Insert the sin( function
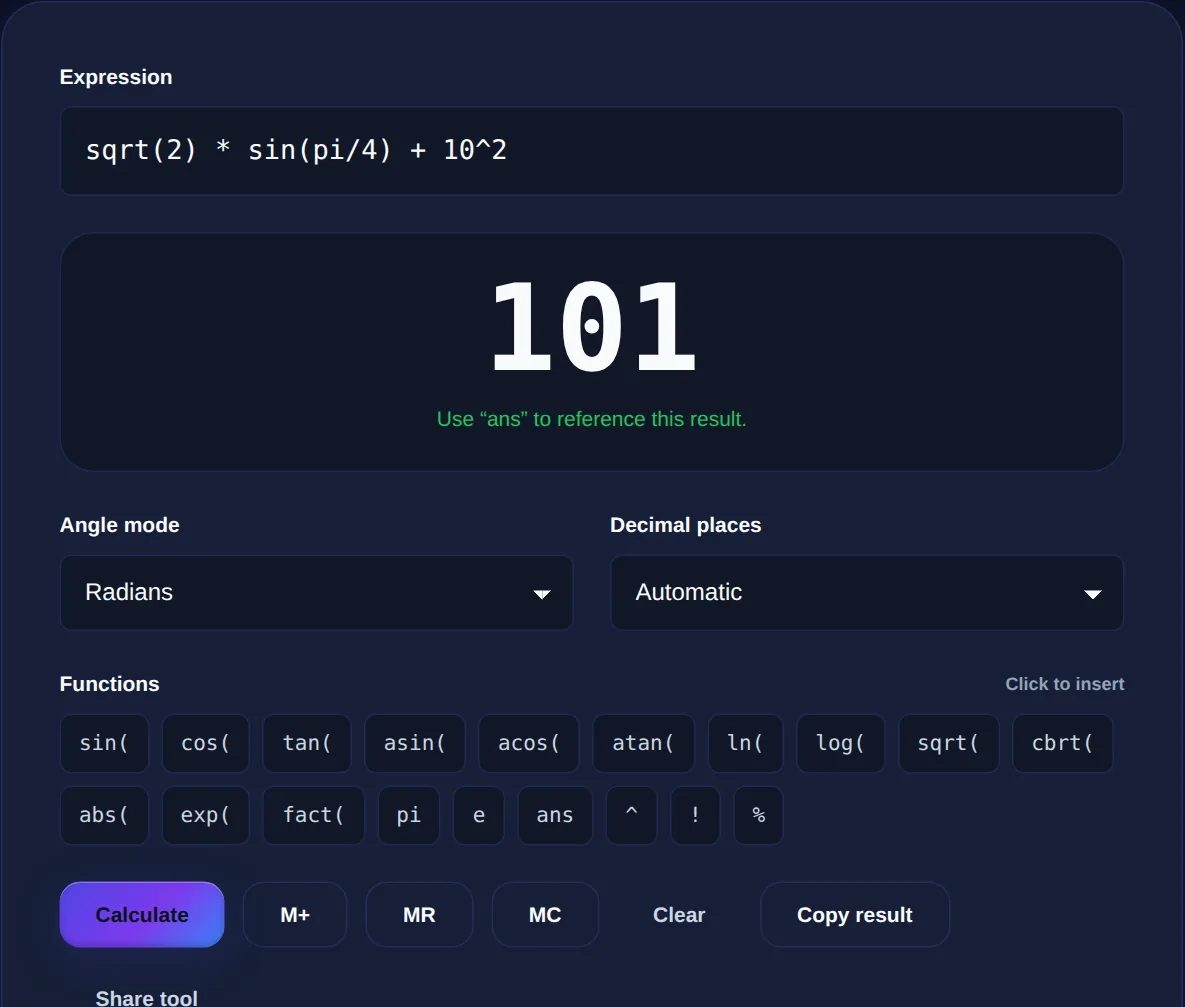 104,743
